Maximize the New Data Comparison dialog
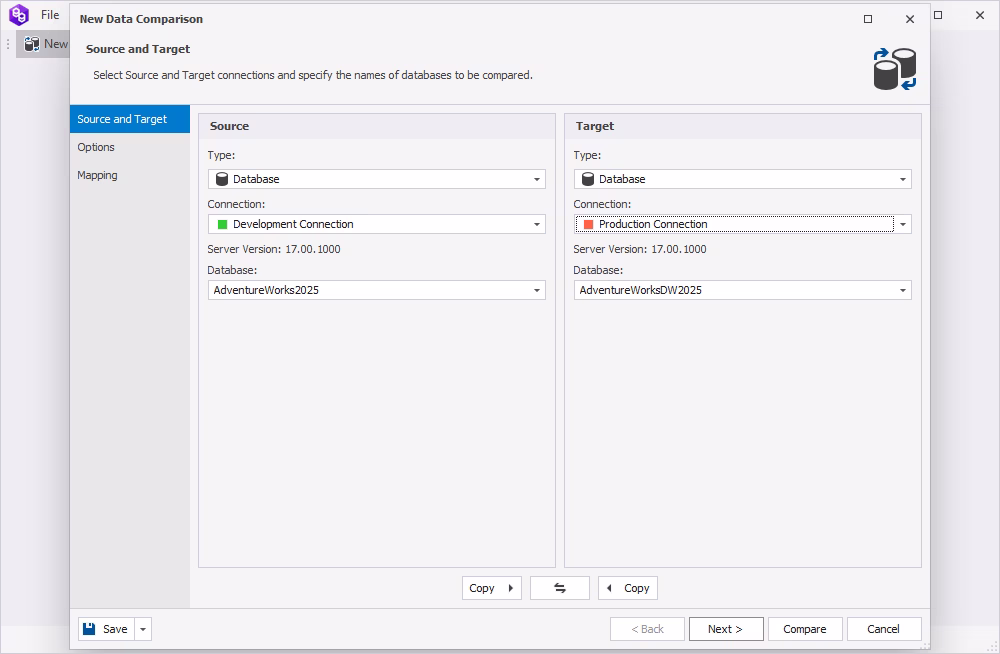1000x654 pixels. click(868, 19)
